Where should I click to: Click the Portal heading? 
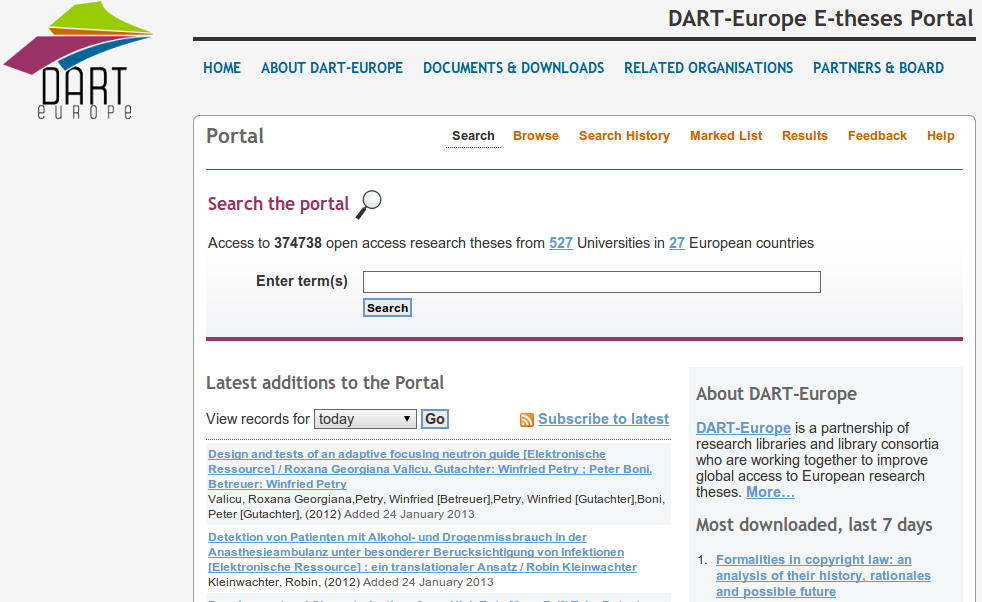(235, 137)
